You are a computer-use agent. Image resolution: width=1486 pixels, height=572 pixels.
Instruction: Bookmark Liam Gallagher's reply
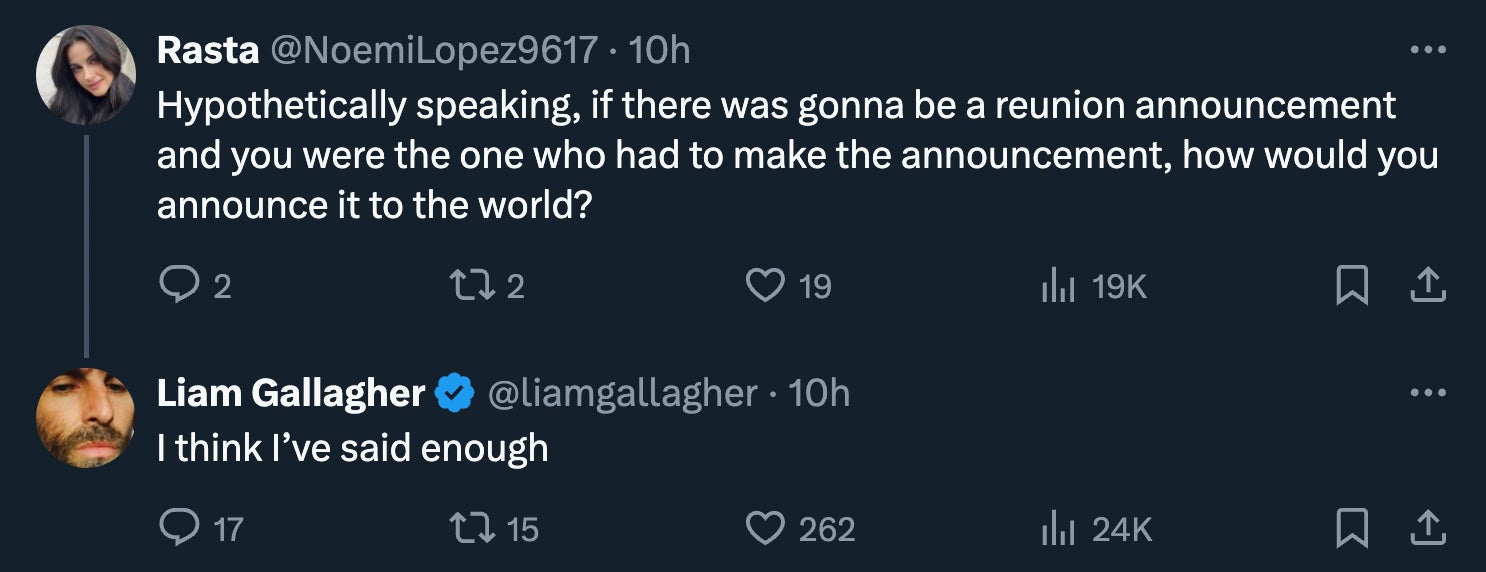point(1351,528)
